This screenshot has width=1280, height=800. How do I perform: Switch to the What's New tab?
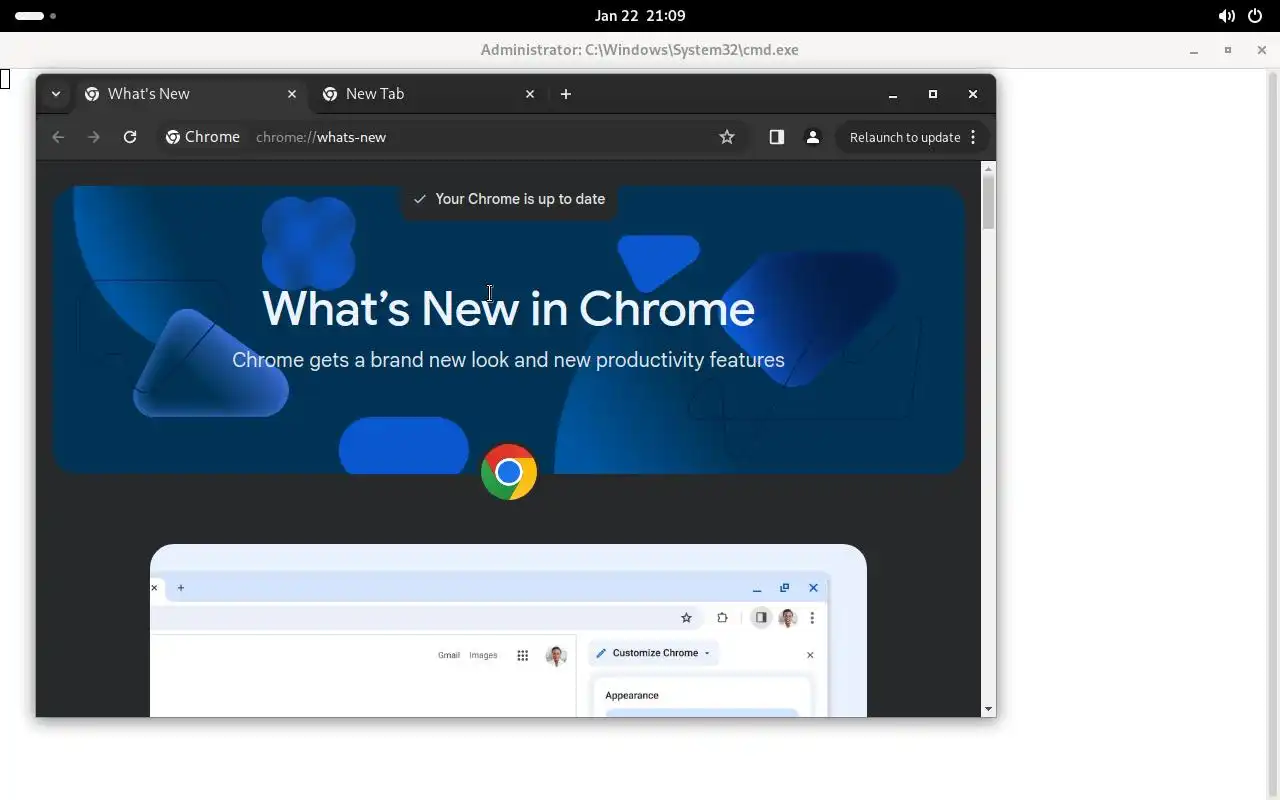pos(191,94)
